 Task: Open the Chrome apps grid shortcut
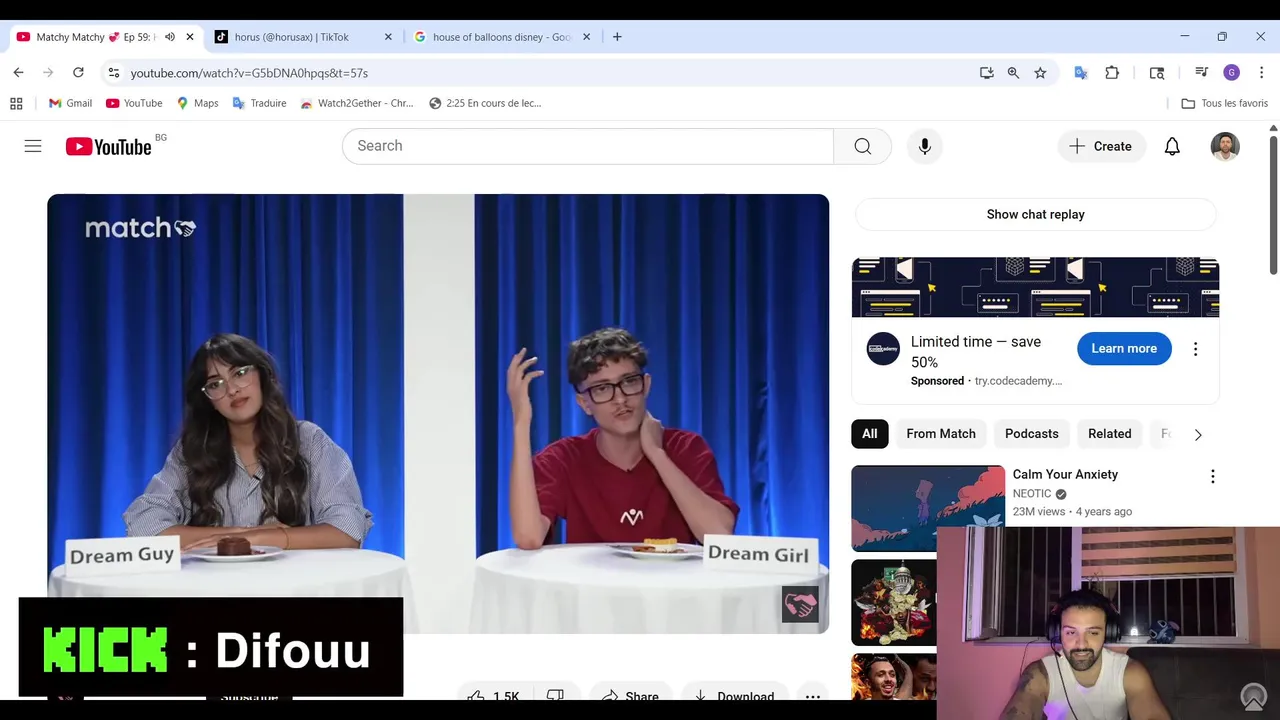tap(16, 103)
